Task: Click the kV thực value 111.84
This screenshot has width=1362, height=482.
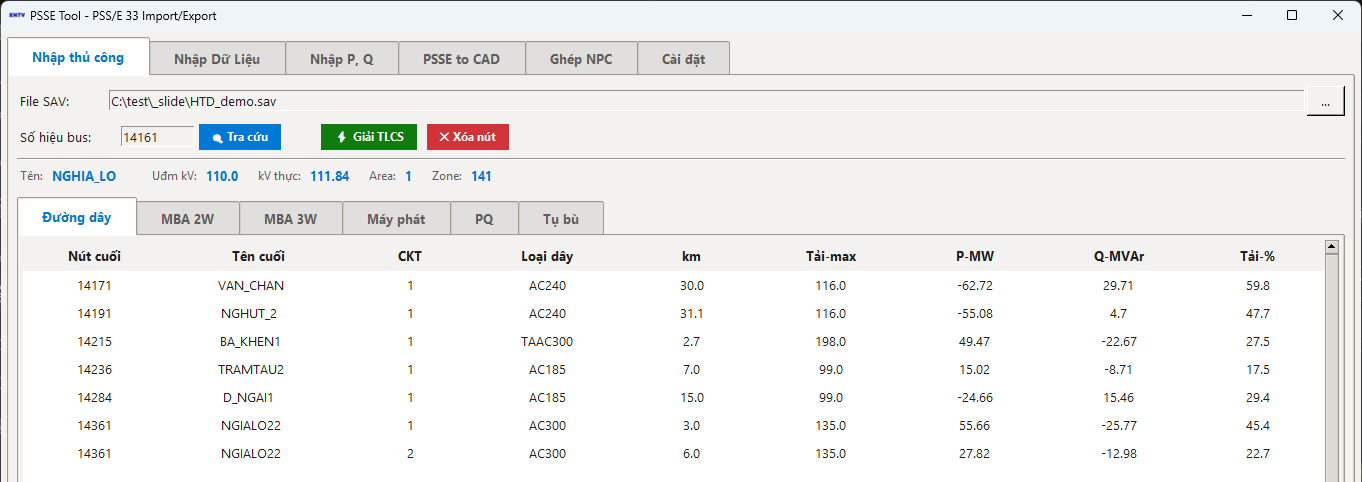Action: click(330, 176)
